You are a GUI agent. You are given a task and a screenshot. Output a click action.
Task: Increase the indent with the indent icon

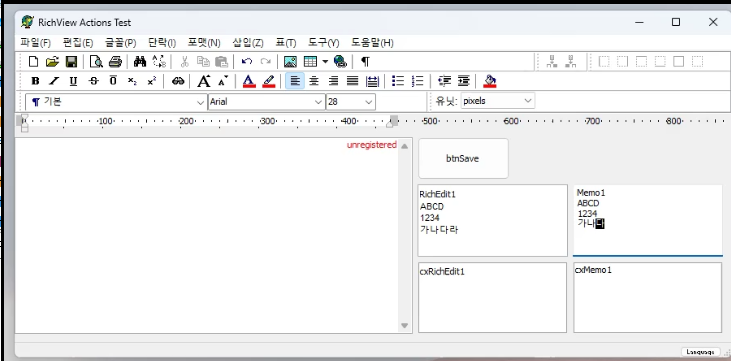(x=463, y=81)
